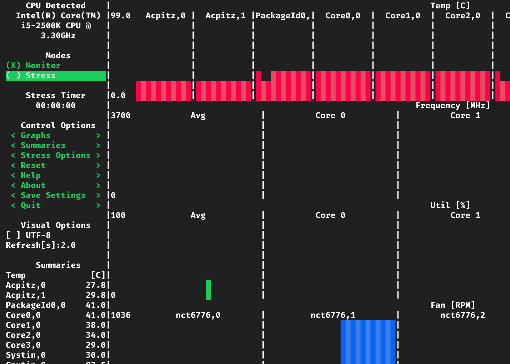510x364 pixels.
Task: Click the Acpitz,0 temperature bar graph
Action: [x=163, y=91]
